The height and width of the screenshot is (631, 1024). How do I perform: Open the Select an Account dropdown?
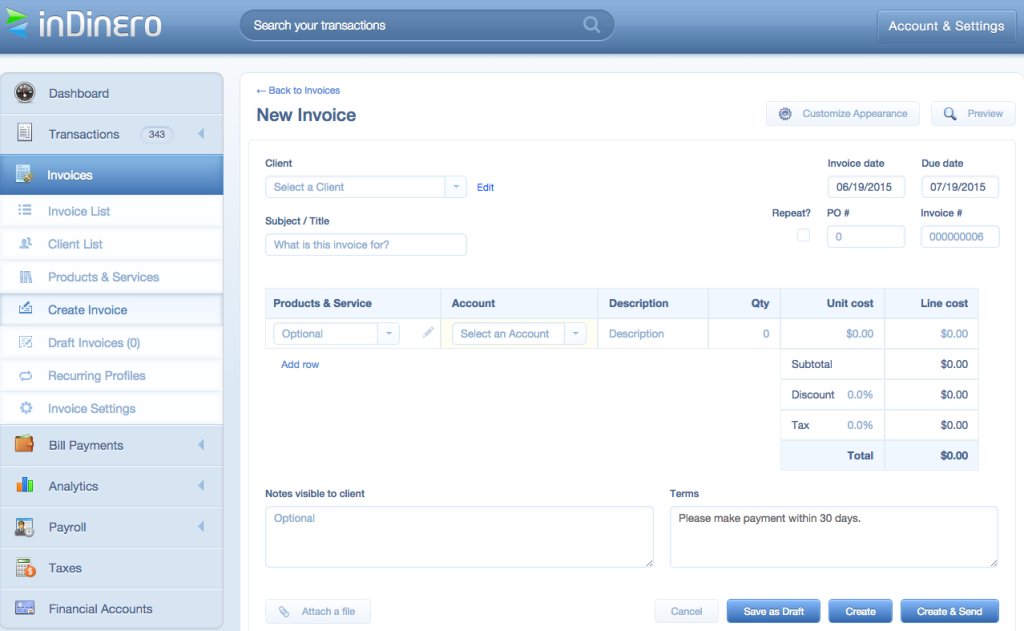pos(575,334)
